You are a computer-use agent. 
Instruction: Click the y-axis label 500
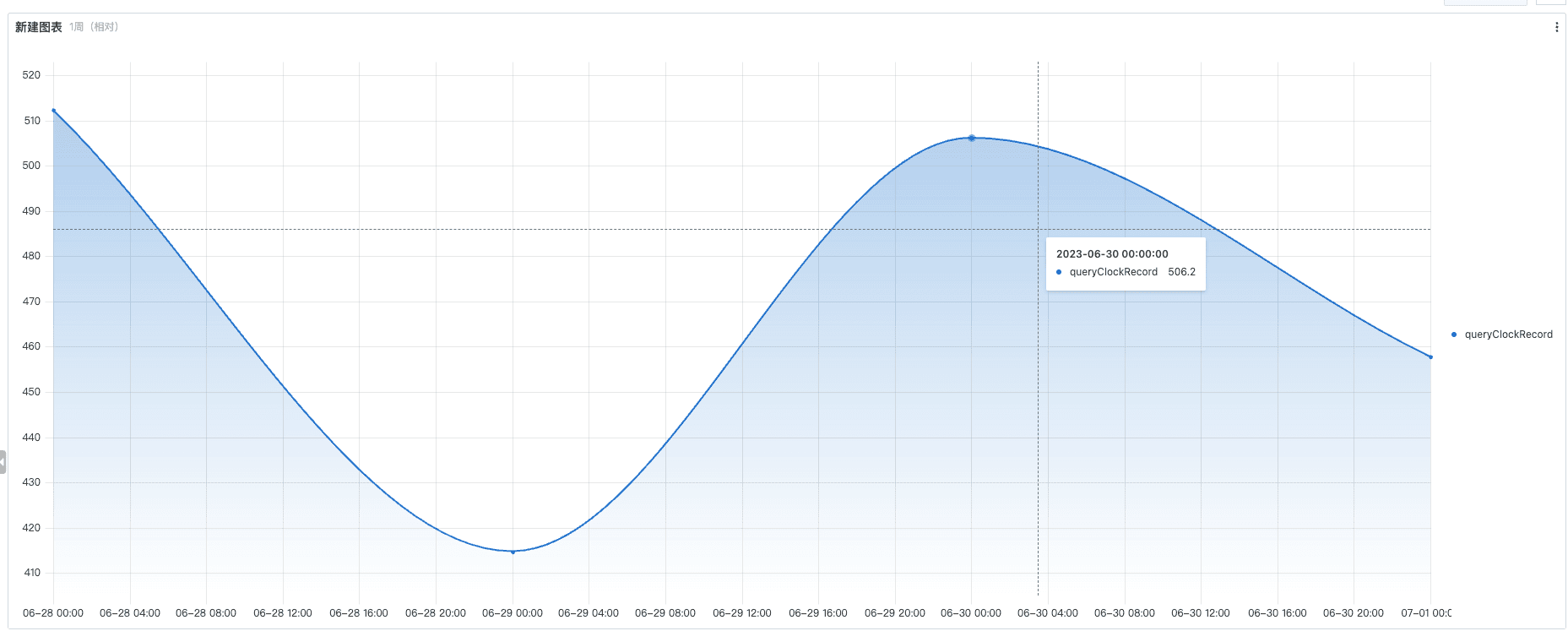click(x=31, y=166)
